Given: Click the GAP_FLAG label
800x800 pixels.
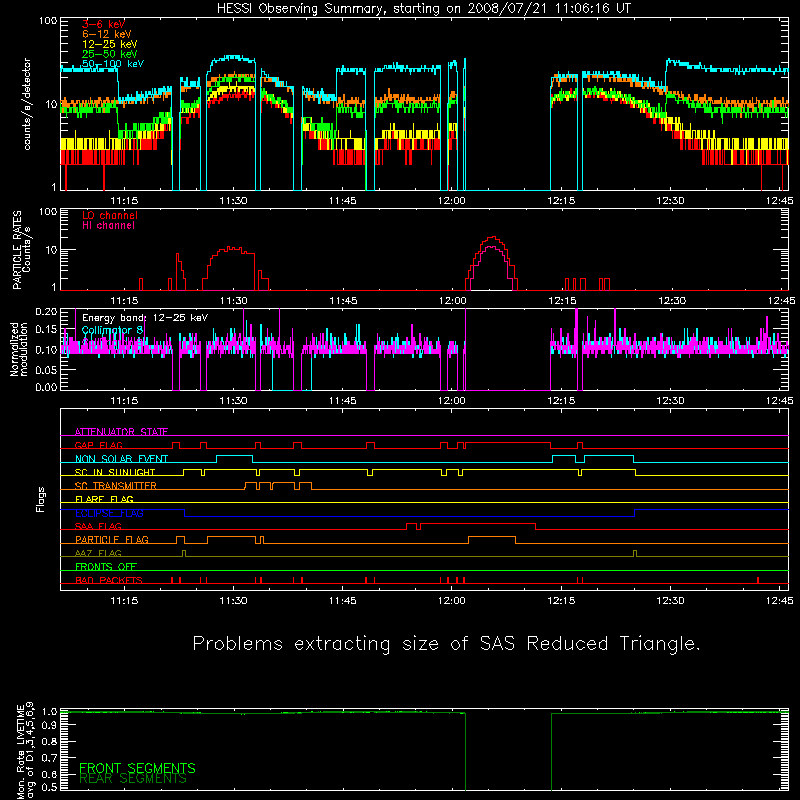Looking at the screenshot, I should tap(98, 445).
